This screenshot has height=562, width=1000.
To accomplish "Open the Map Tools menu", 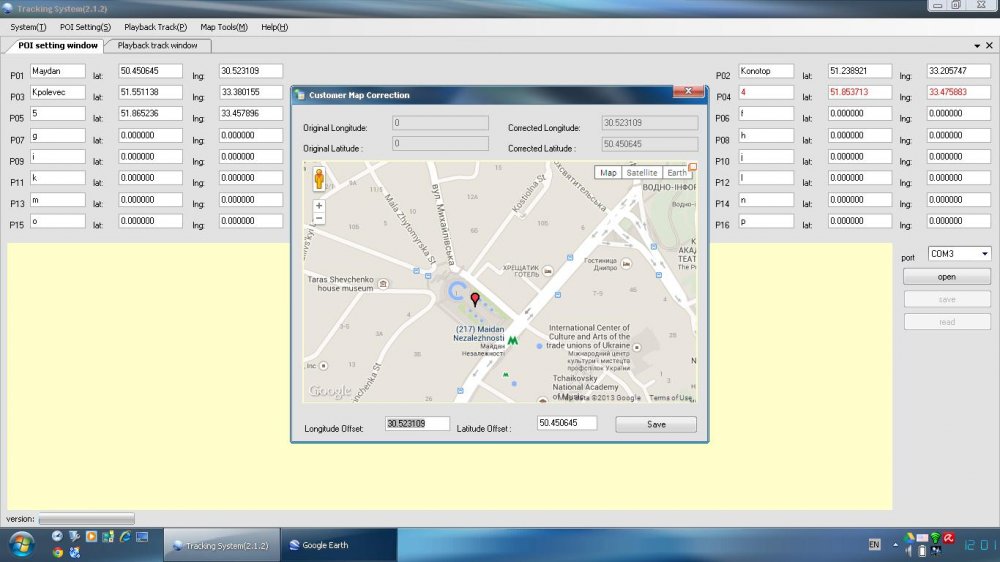I will [224, 27].
